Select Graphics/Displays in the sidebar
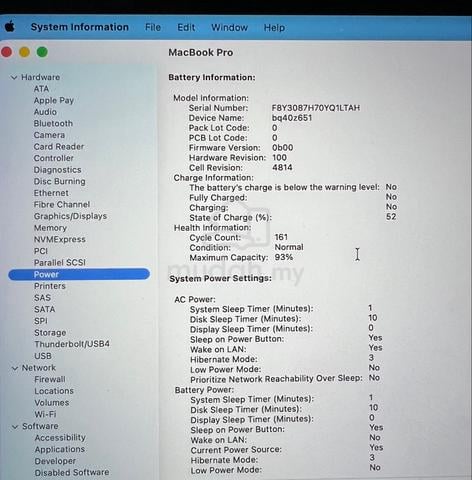Viewport: 472px width, 480px height. point(70,216)
